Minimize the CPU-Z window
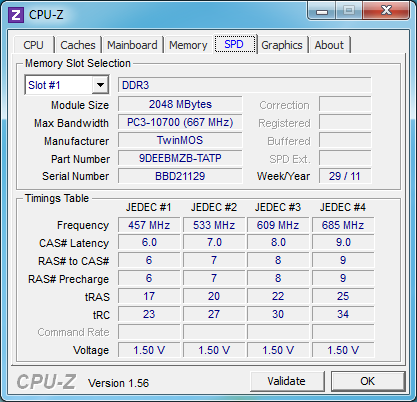 [x=321, y=11]
